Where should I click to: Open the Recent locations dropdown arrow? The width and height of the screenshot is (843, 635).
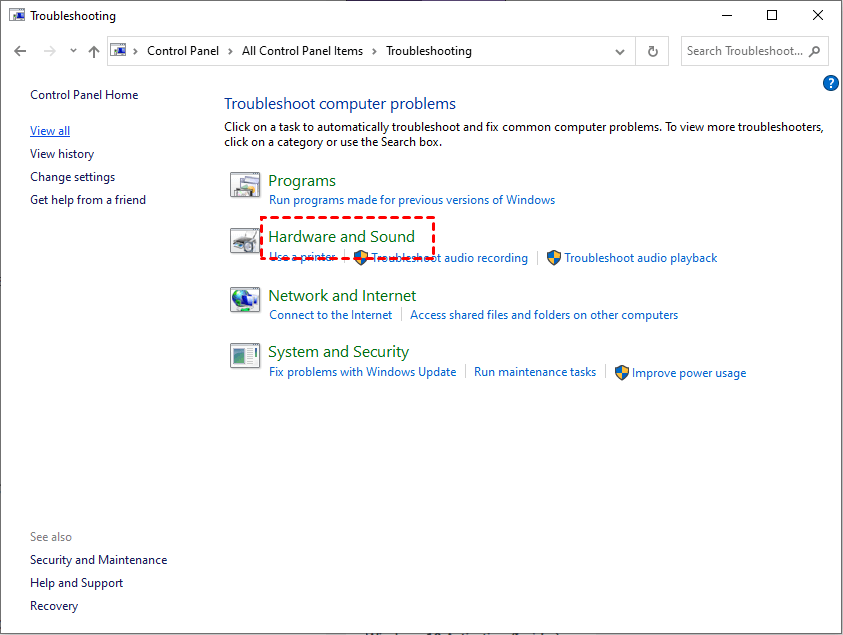coord(73,51)
